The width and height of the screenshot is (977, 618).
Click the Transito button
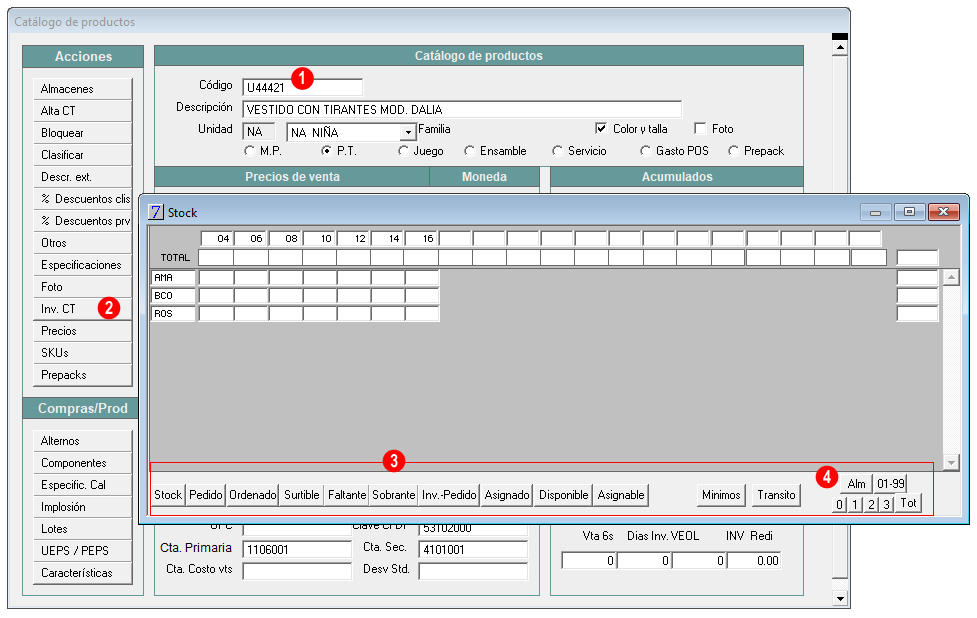coord(776,495)
